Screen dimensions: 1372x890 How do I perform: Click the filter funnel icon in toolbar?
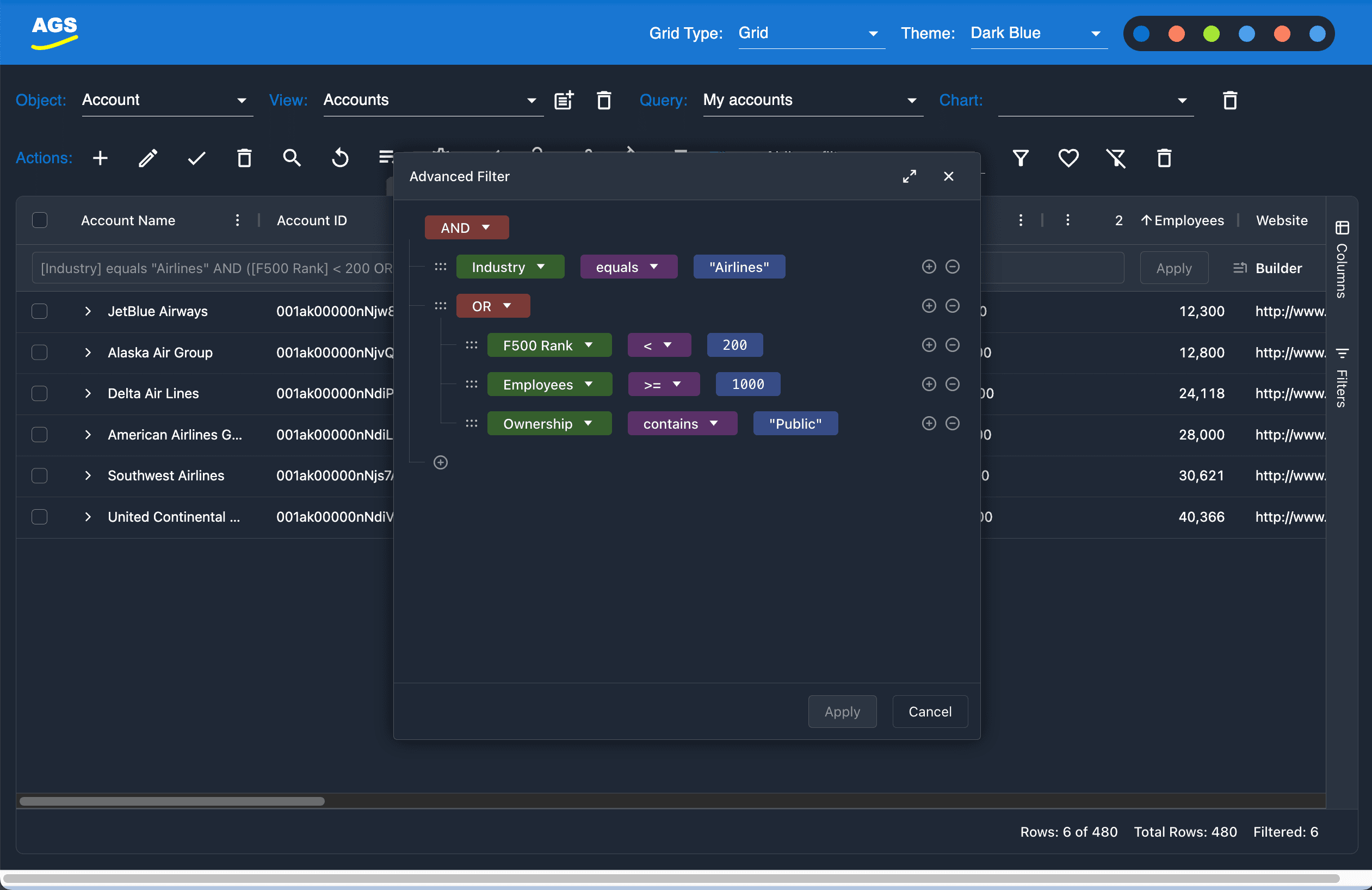1021,158
